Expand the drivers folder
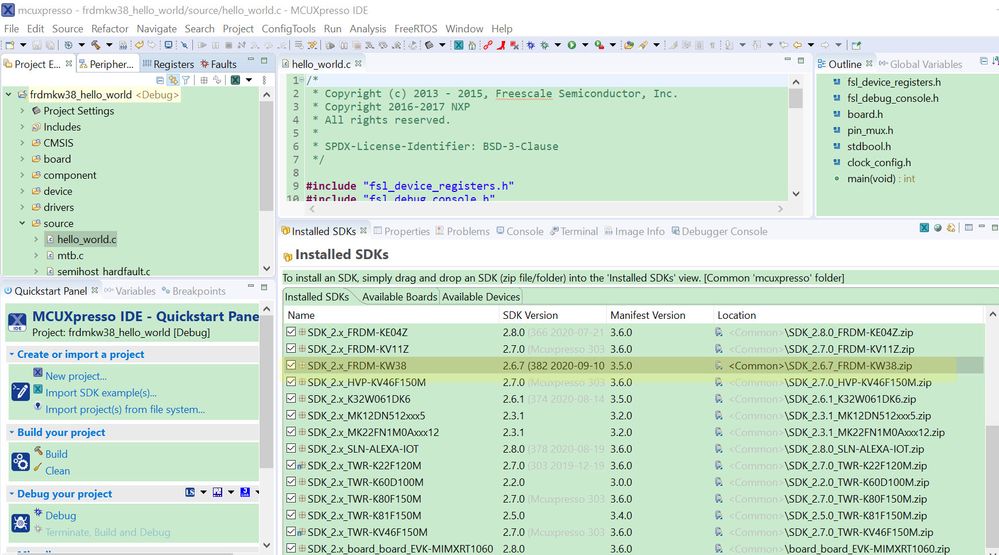Viewport: 999px width, 555px height. click(x=22, y=207)
